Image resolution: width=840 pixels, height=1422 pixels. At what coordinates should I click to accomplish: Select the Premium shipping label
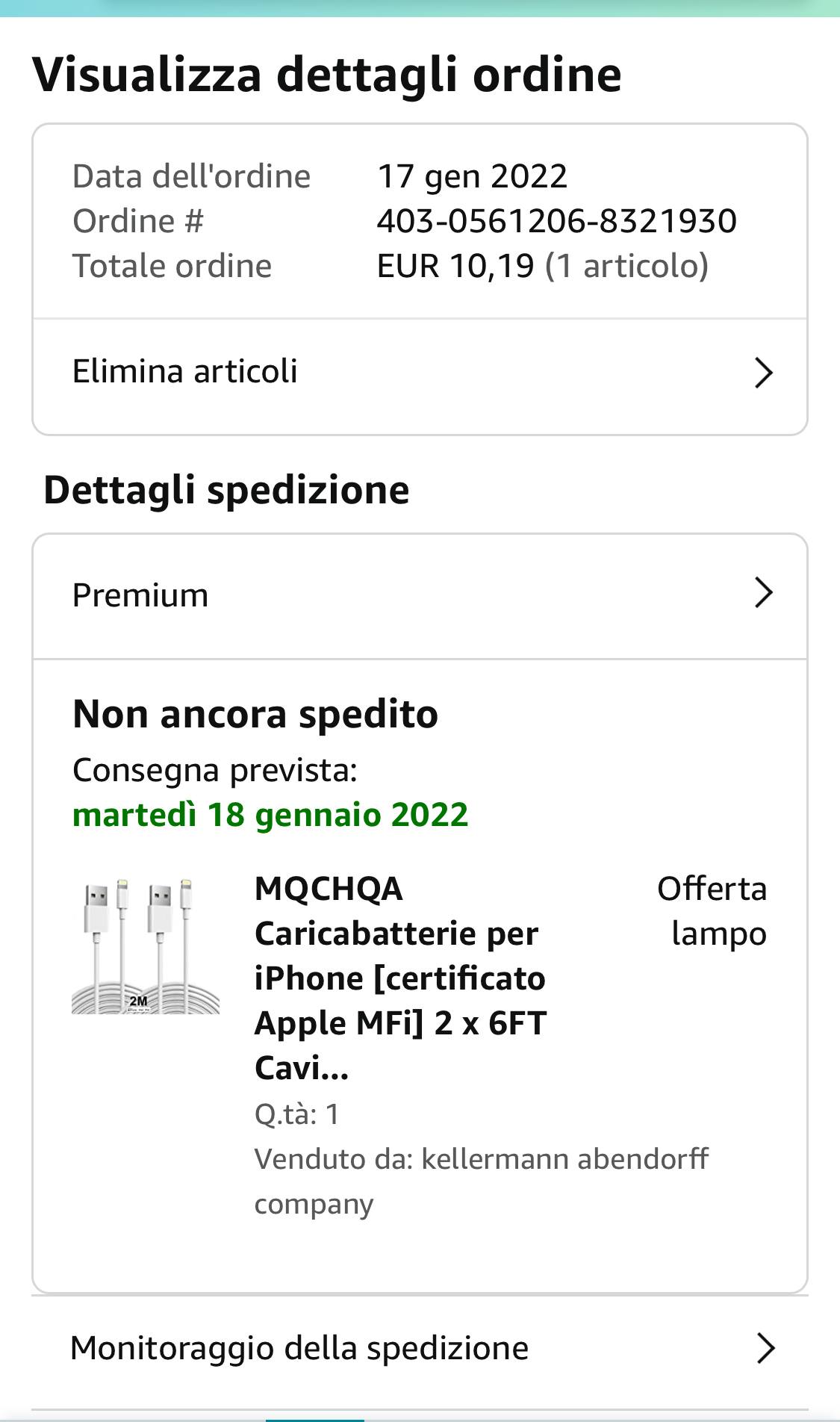coord(140,595)
